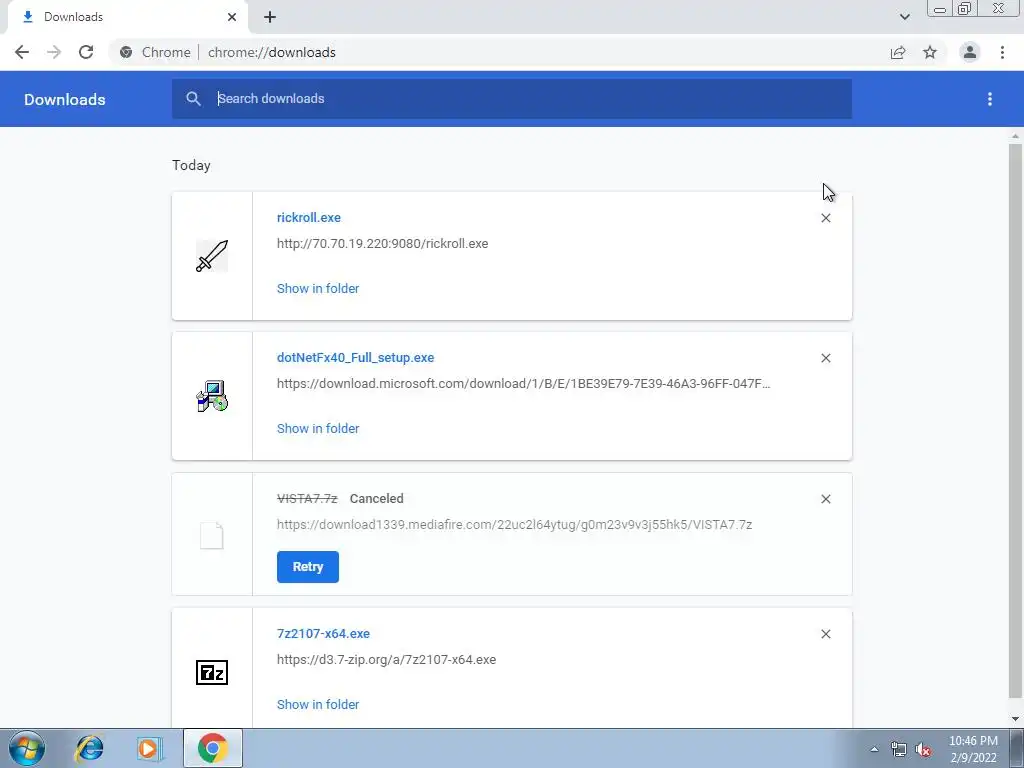Open the Downloads page more actions menu
Viewport: 1024px width, 768px height.
pos(990,99)
